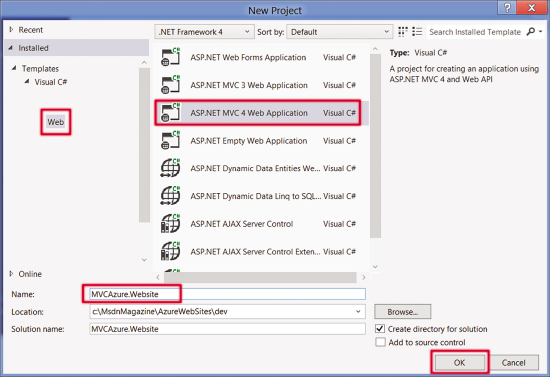
Task: Collapse the Installed section
Action: click(11, 48)
